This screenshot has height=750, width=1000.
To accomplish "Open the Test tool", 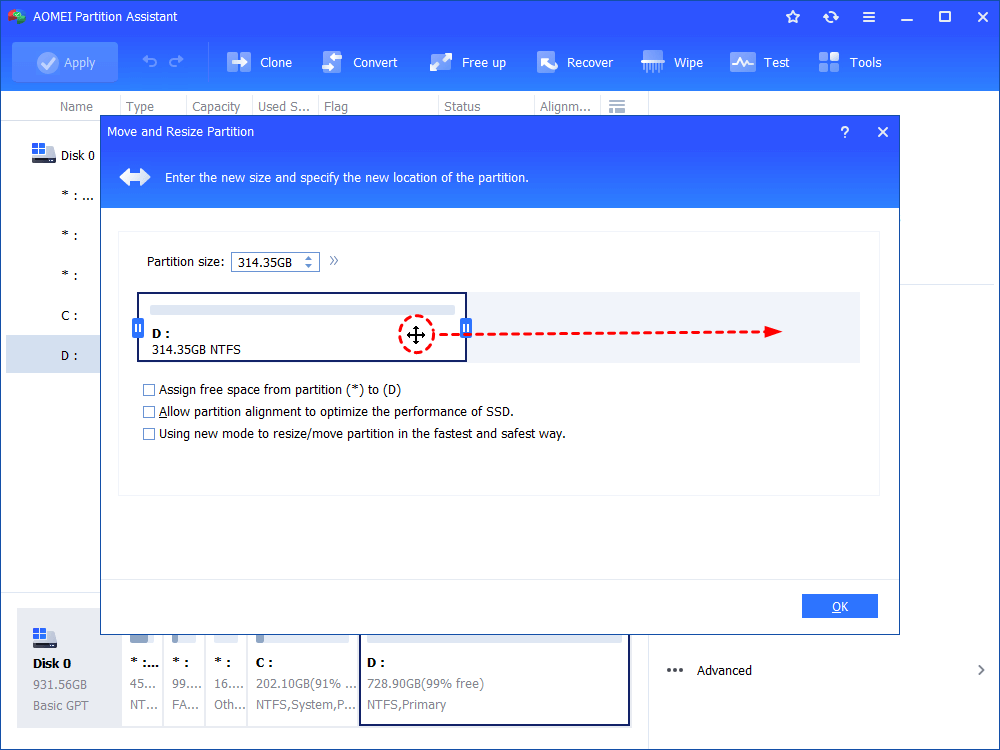I will coord(760,62).
